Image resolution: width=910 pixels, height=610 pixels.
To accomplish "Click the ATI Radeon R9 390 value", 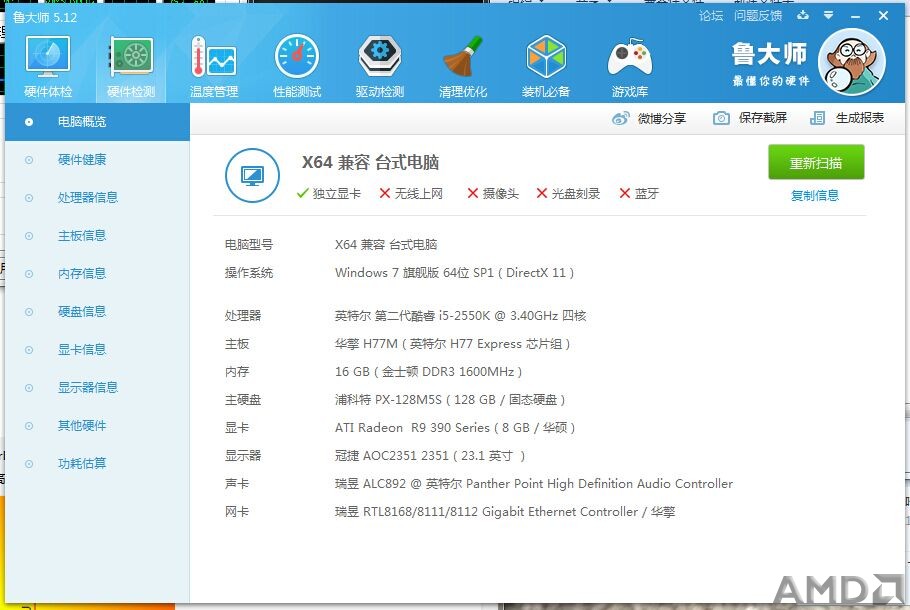I will 455,428.
